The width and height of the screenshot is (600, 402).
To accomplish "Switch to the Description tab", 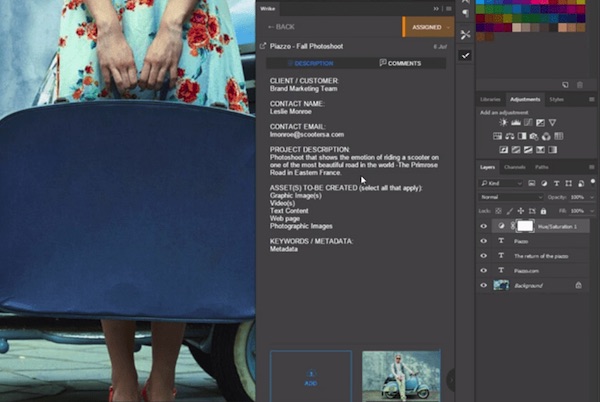I will (311, 63).
